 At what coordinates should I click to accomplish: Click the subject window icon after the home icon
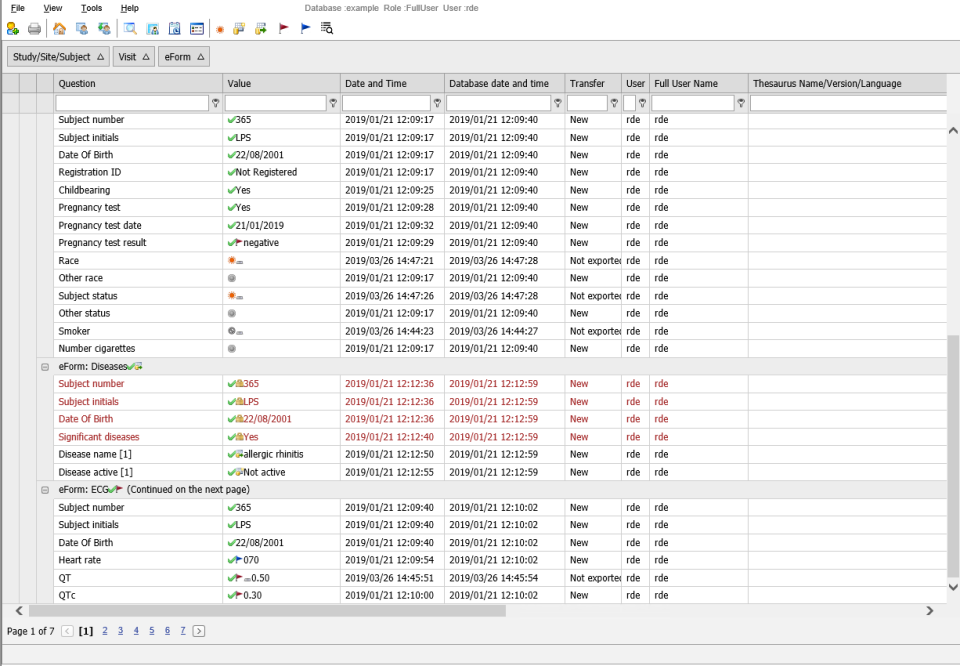[81, 28]
